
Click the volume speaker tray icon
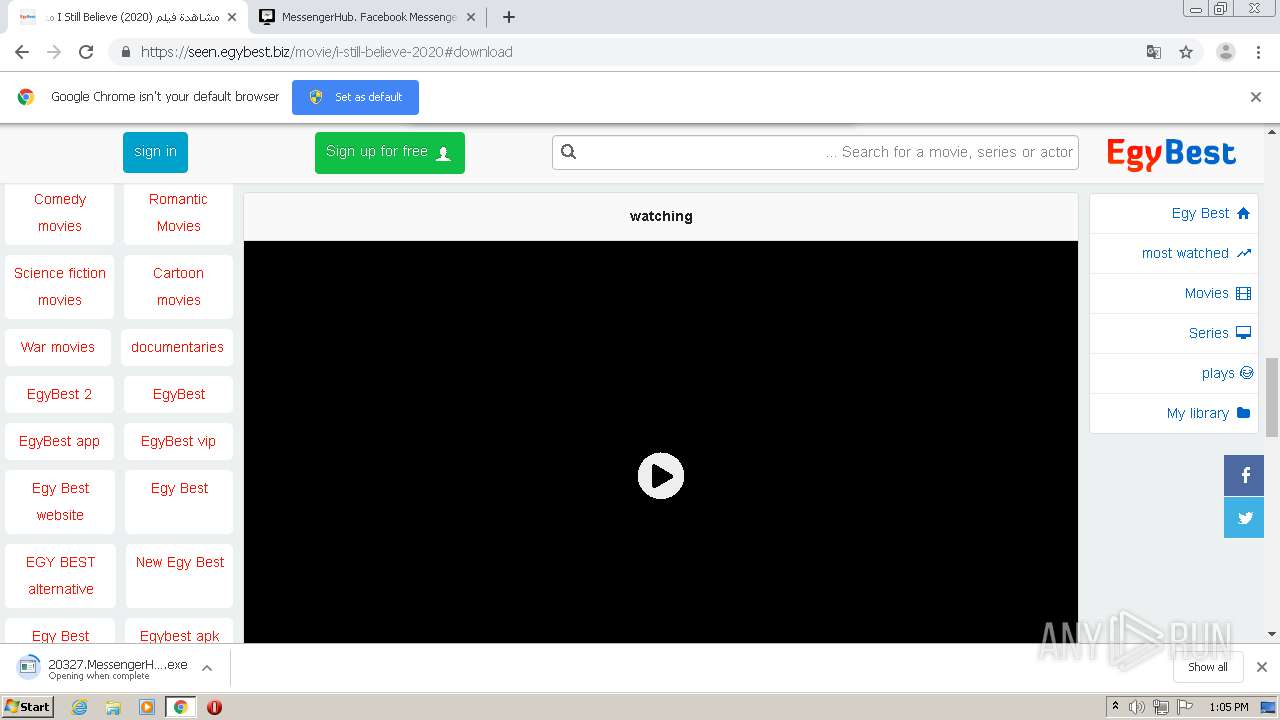[x=1137, y=707]
